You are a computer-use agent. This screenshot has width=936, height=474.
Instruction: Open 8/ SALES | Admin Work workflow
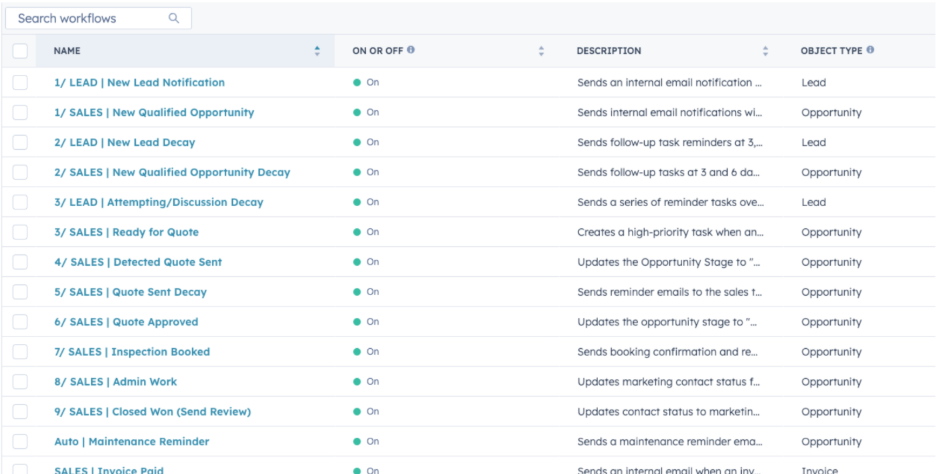point(116,381)
